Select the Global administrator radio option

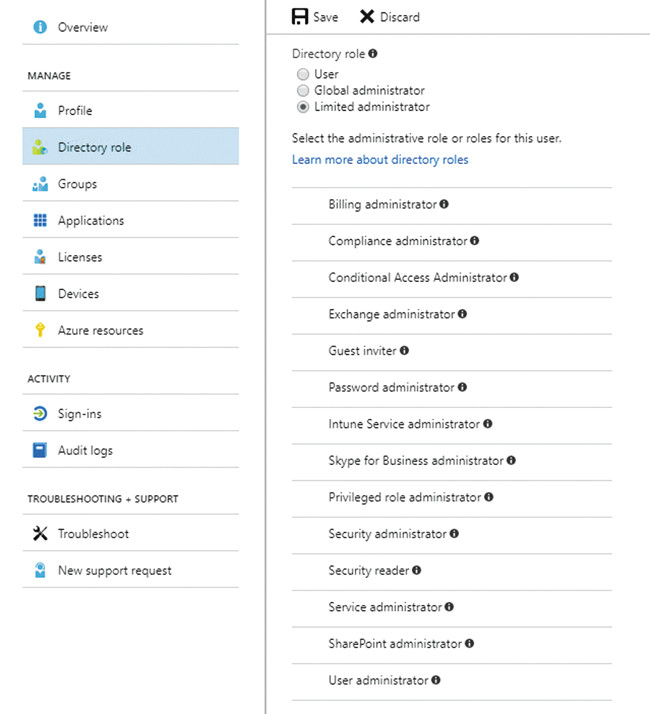303,90
